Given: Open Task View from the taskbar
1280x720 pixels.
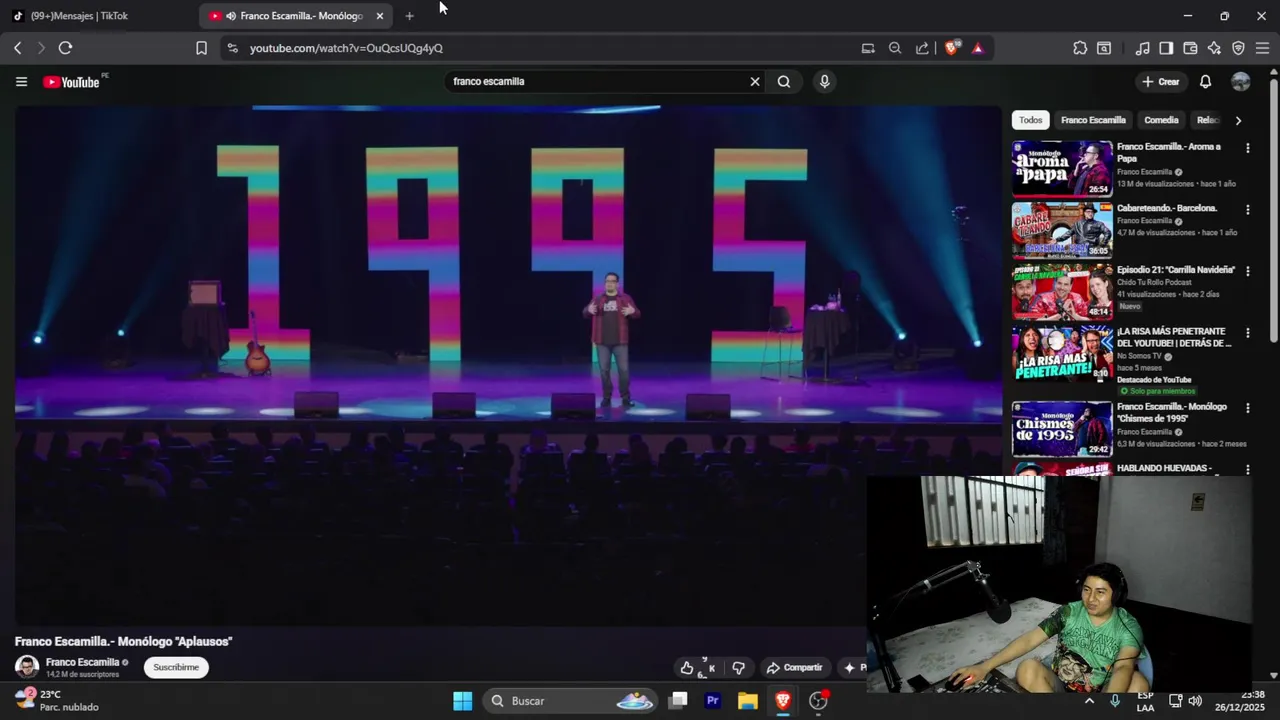Looking at the screenshot, I should pos(678,701).
